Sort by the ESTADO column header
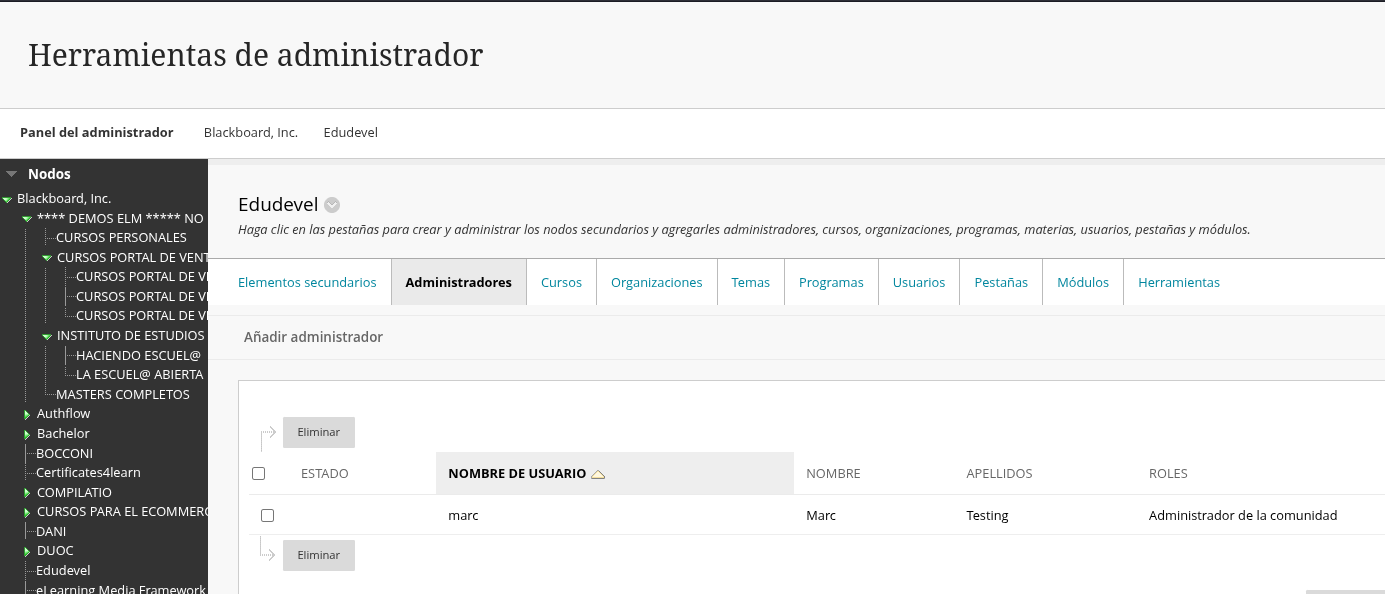 (325, 473)
